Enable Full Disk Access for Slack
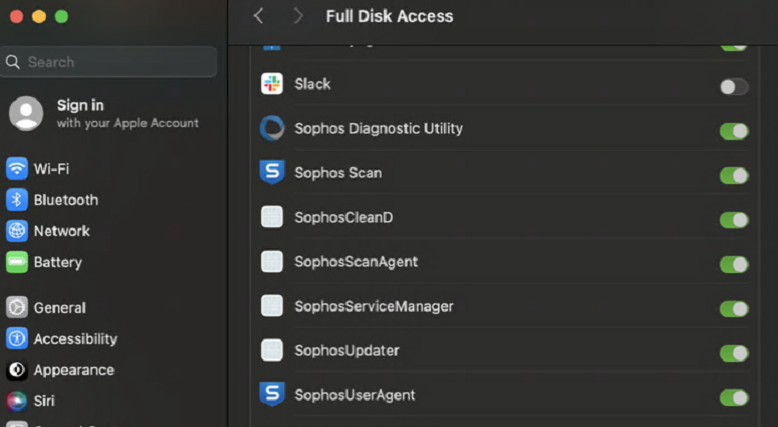This screenshot has height=427, width=778. [734, 87]
